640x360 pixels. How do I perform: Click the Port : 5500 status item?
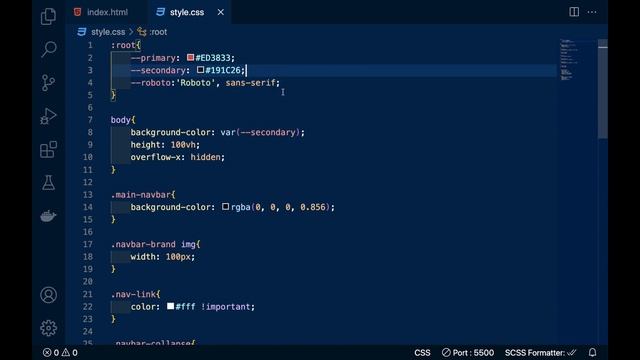coord(468,353)
